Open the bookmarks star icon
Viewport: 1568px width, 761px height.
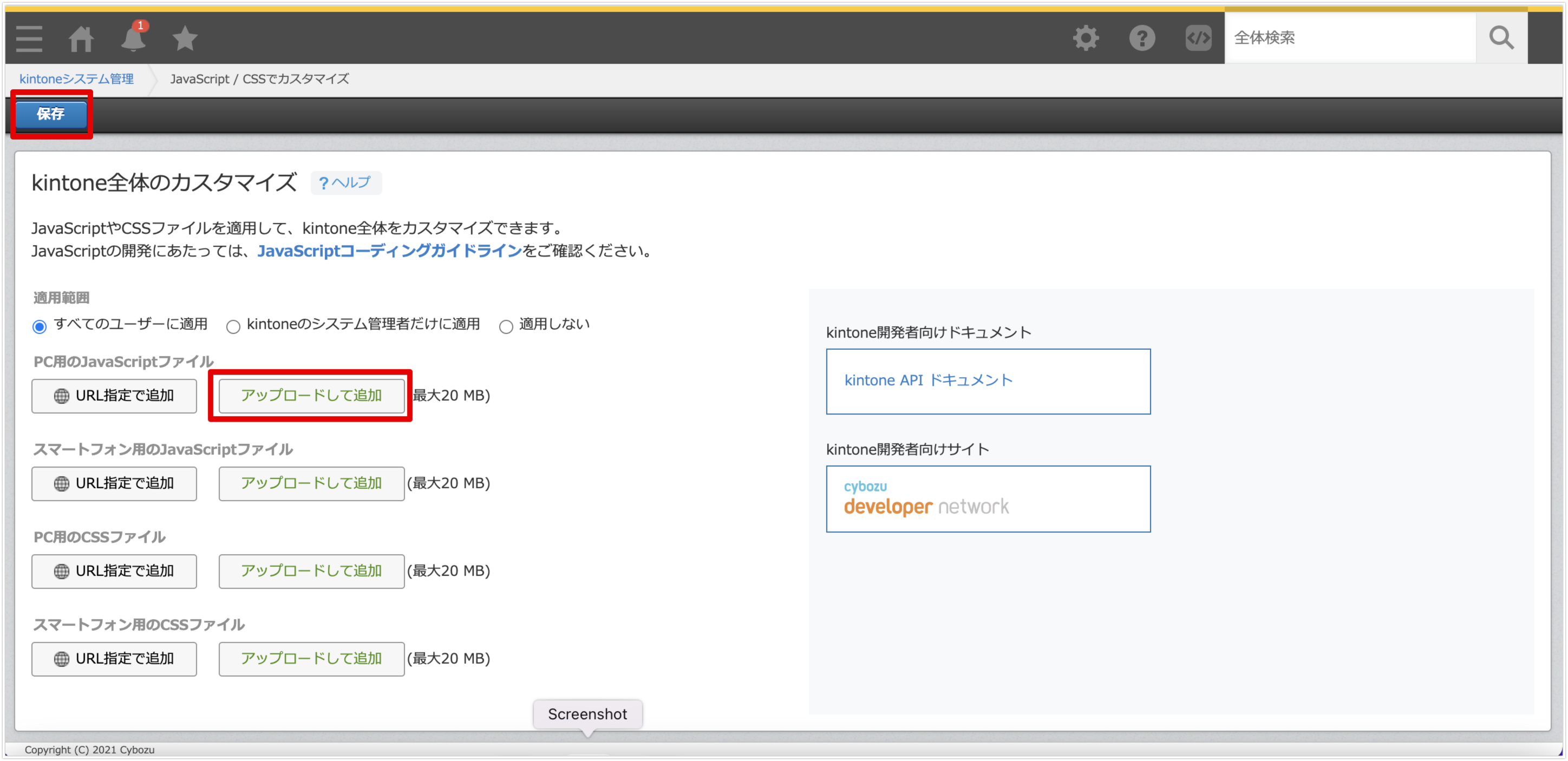185,38
